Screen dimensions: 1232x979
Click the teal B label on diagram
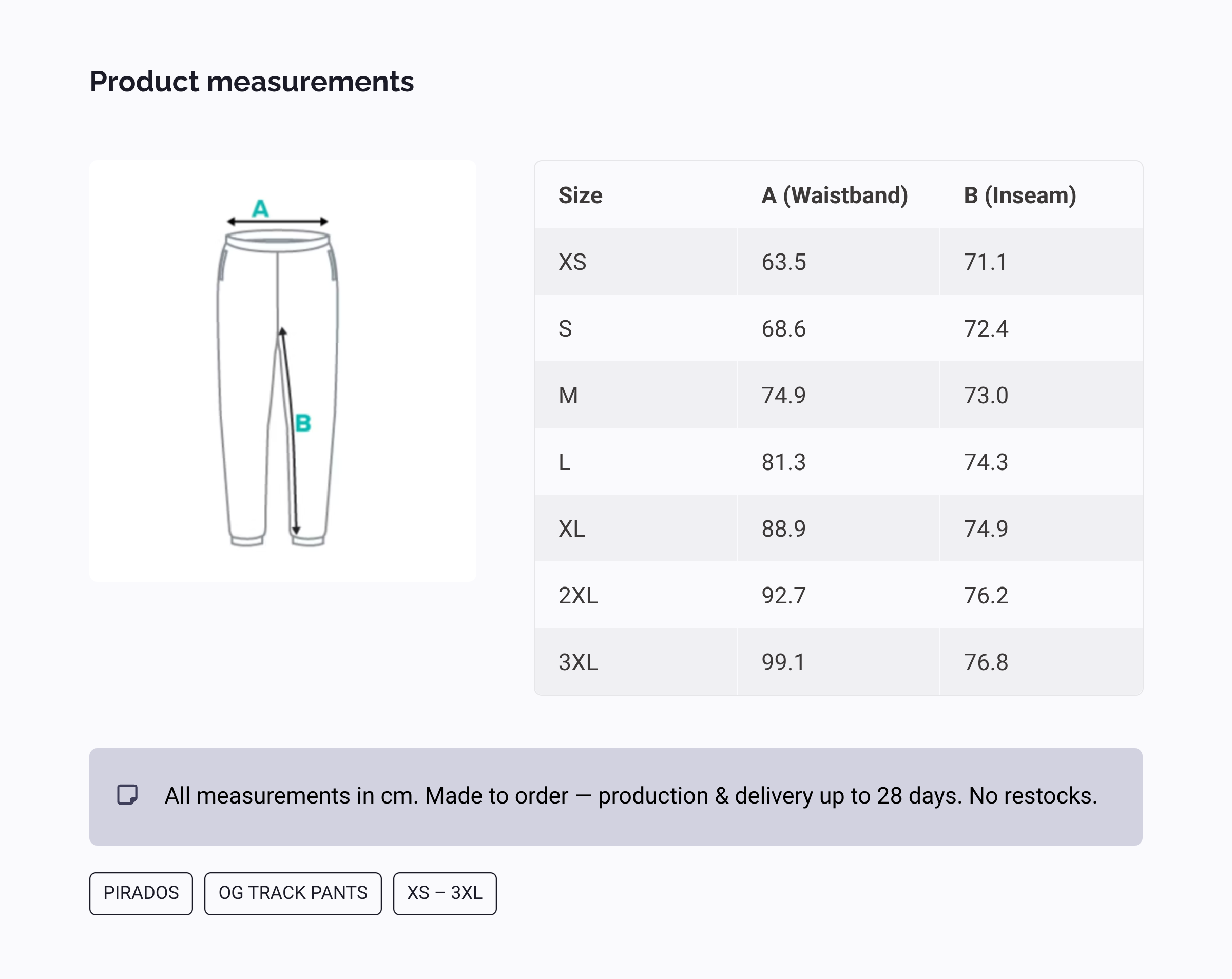(x=303, y=423)
